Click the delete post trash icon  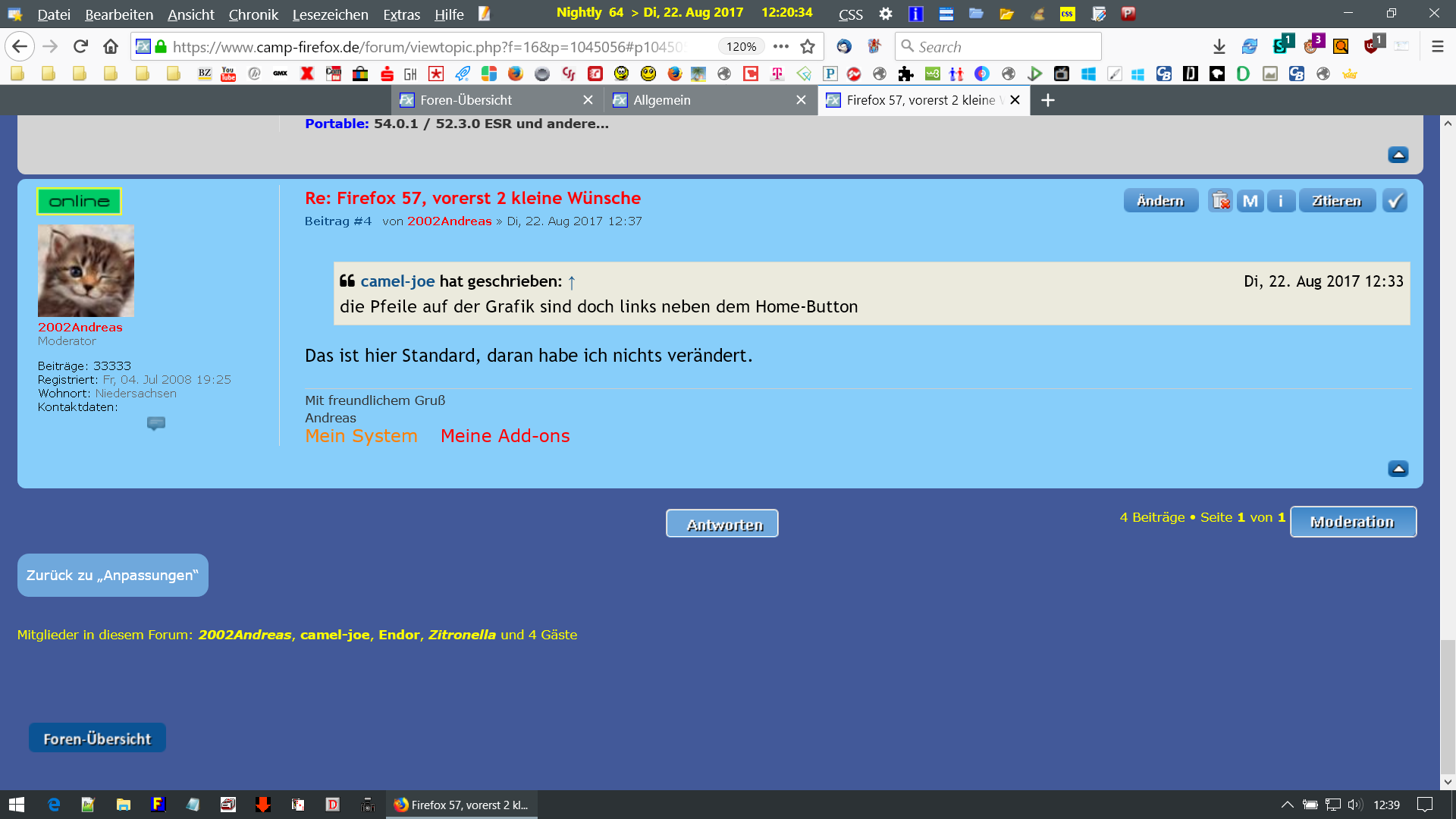tap(1220, 201)
